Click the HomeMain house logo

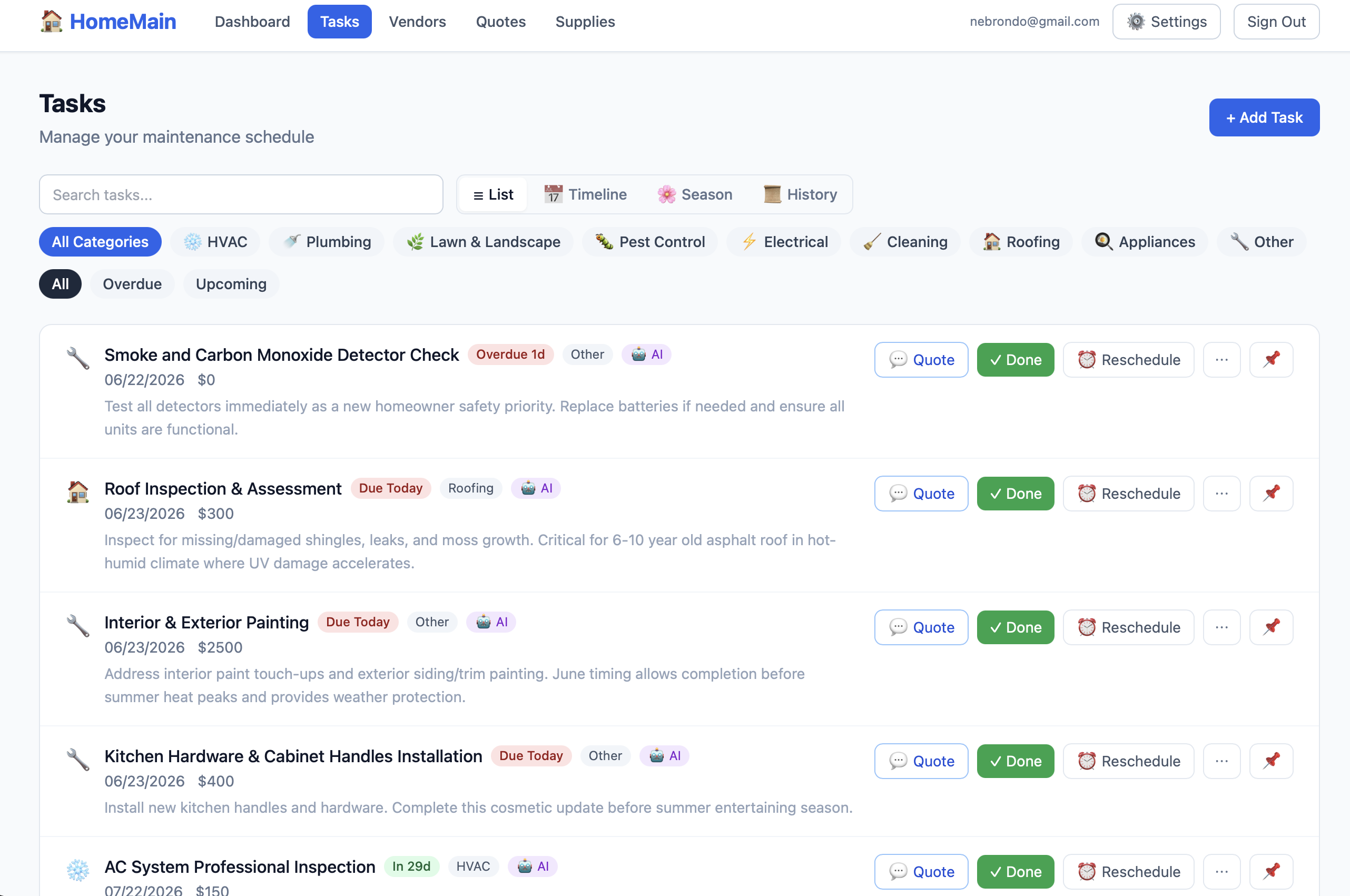tap(52, 22)
